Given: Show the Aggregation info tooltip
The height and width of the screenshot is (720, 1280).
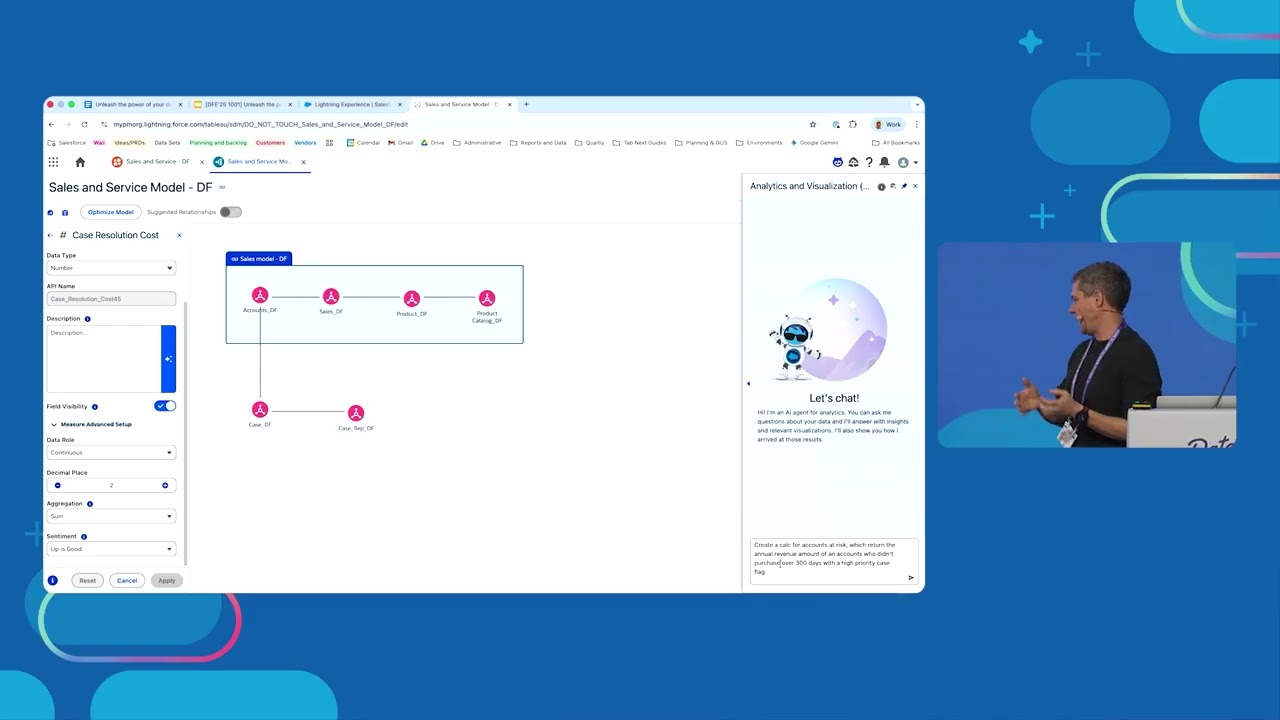Looking at the screenshot, I should pos(90,504).
